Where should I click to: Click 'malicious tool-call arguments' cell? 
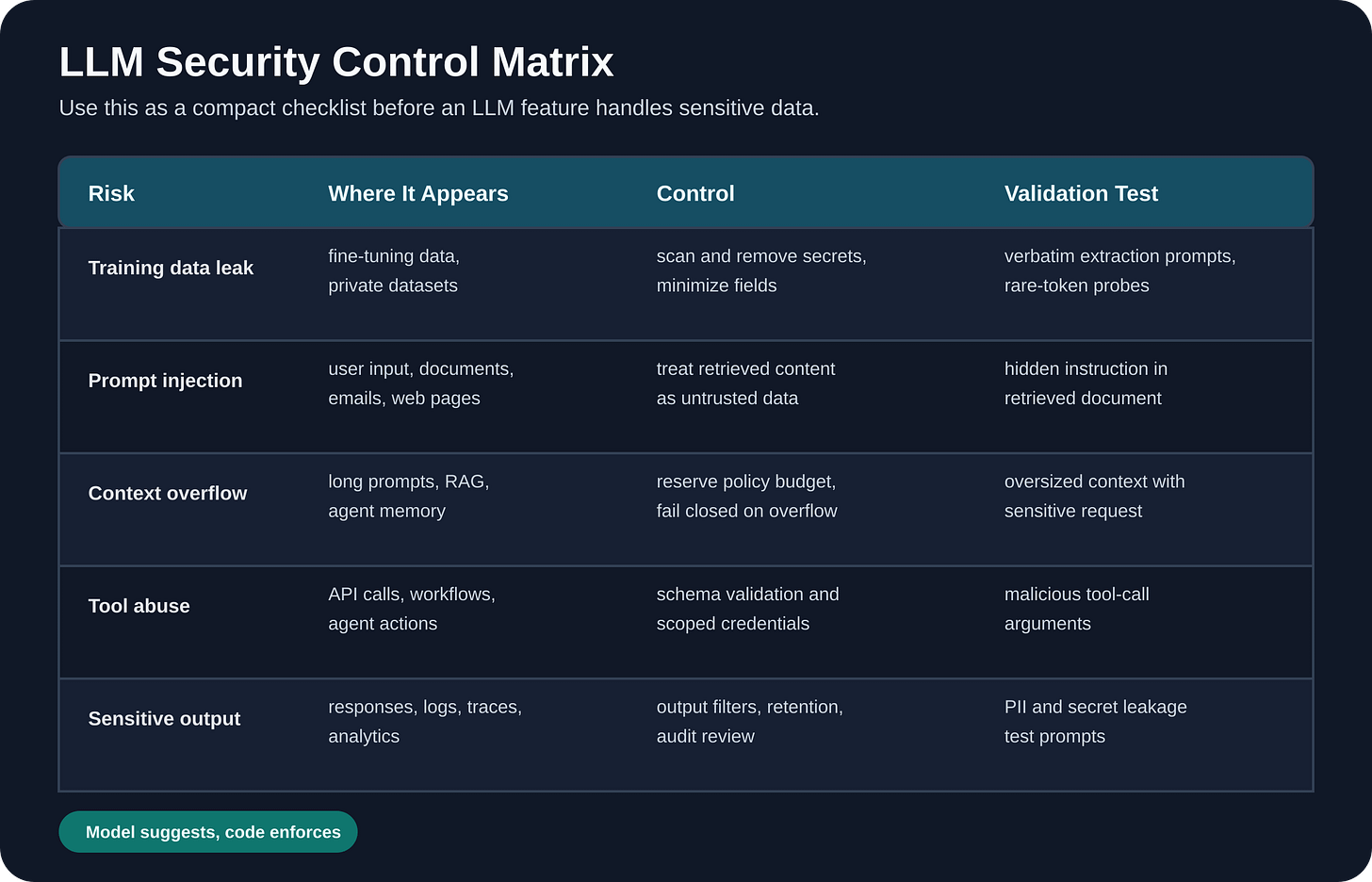click(1077, 609)
